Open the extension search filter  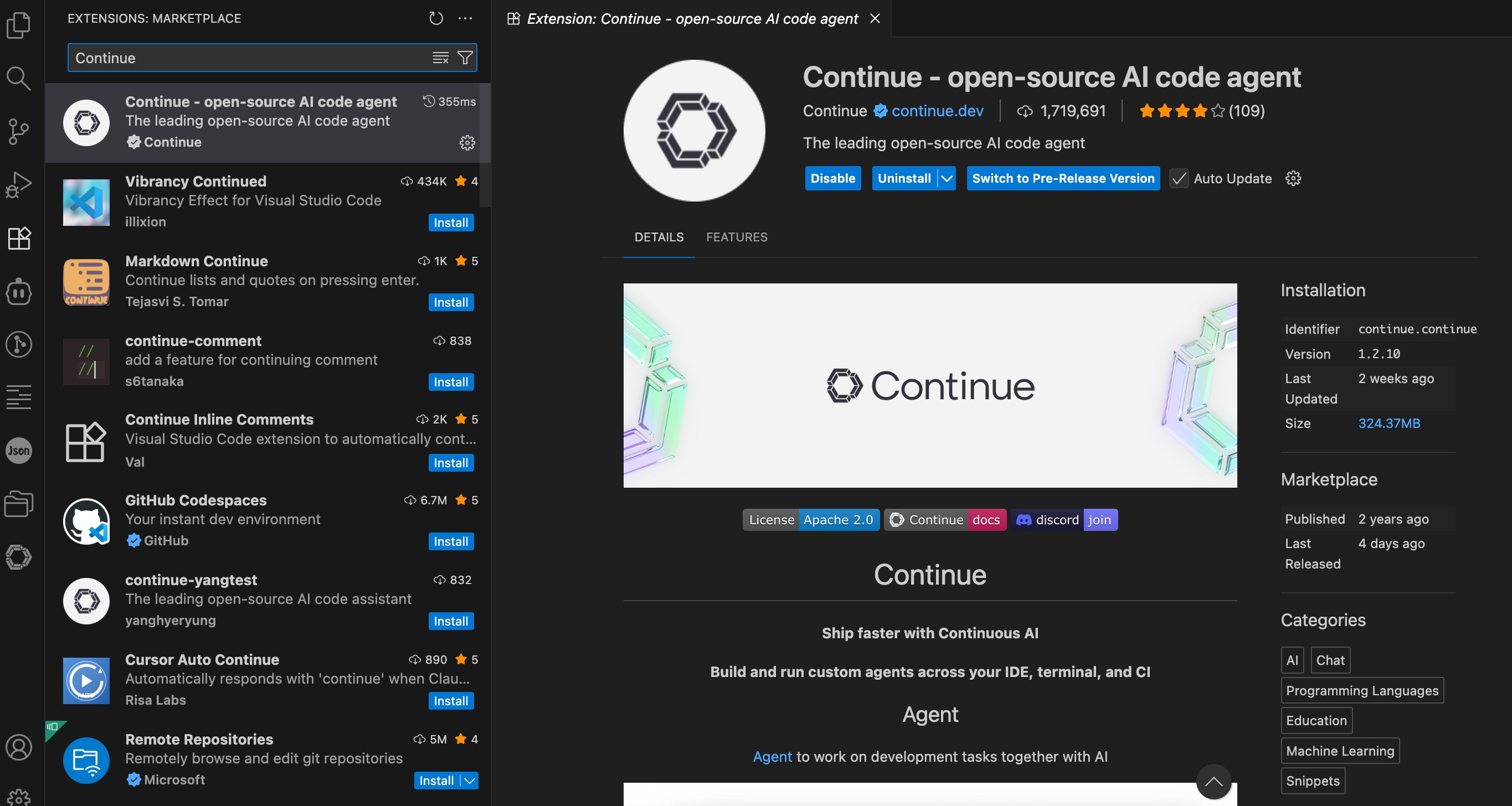point(465,58)
